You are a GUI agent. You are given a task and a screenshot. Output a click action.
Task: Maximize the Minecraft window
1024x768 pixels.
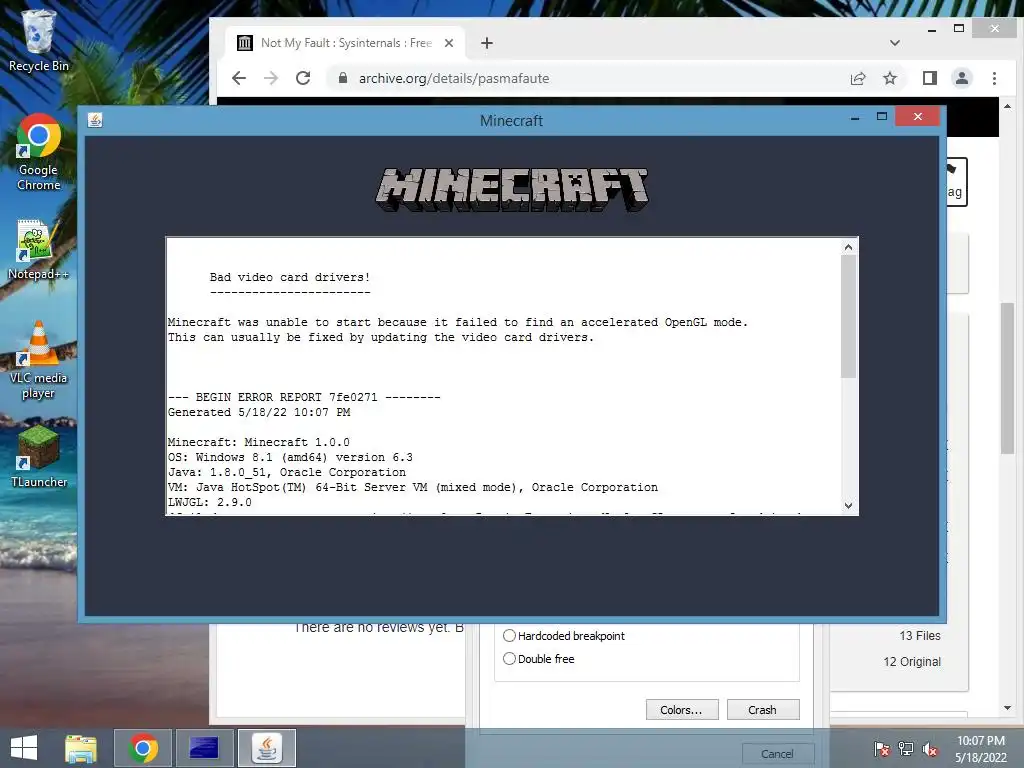pyautogui.click(x=882, y=116)
